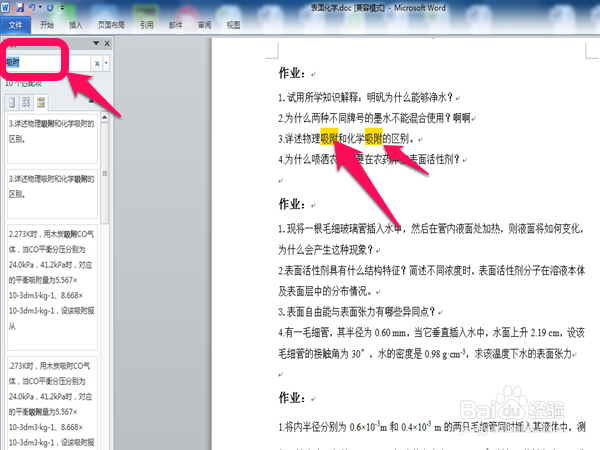This screenshot has height=450, width=600.
Task: Click the line 试用所学知识解释：明矾为什么能够净水？
Action: (365, 97)
